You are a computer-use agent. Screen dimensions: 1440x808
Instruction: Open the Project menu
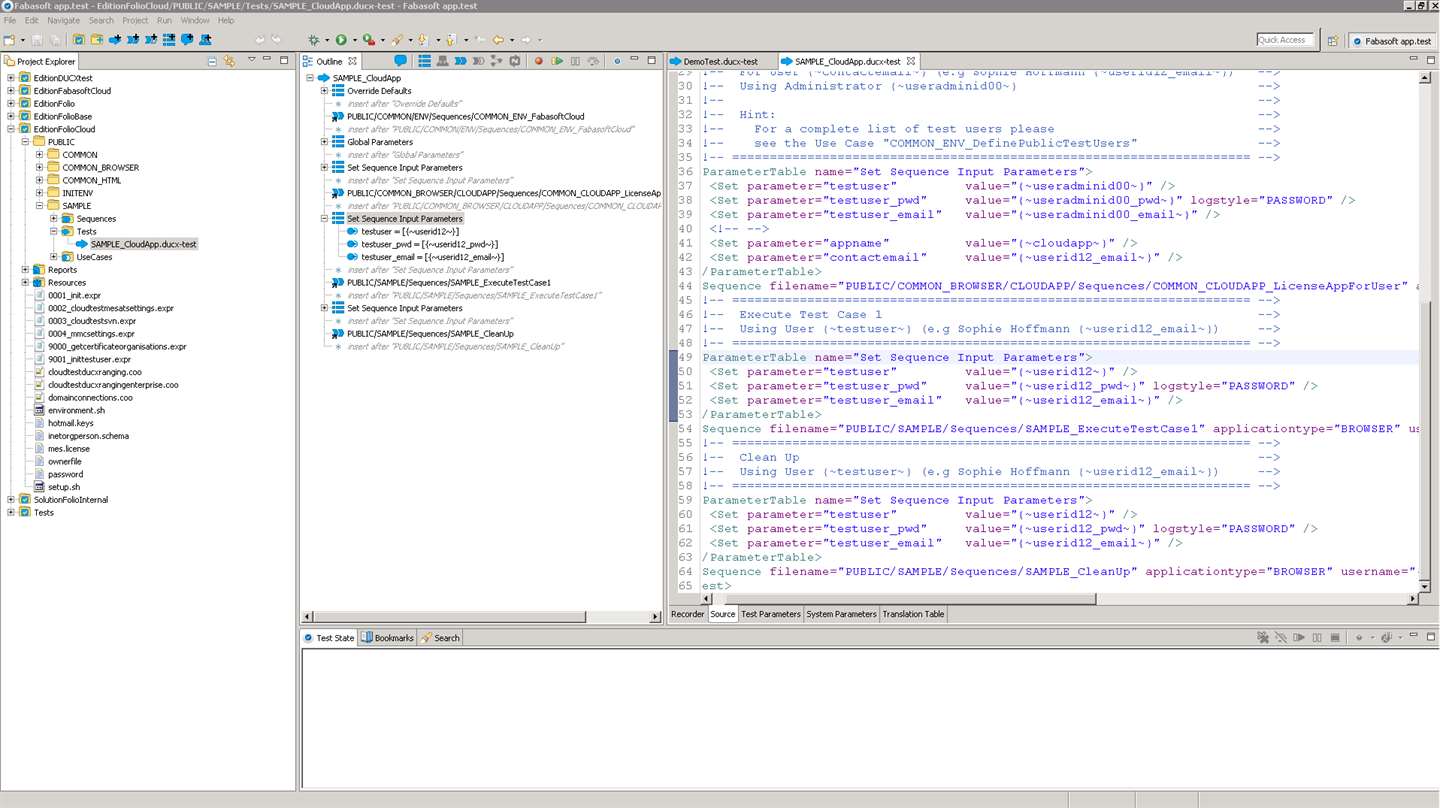135,20
